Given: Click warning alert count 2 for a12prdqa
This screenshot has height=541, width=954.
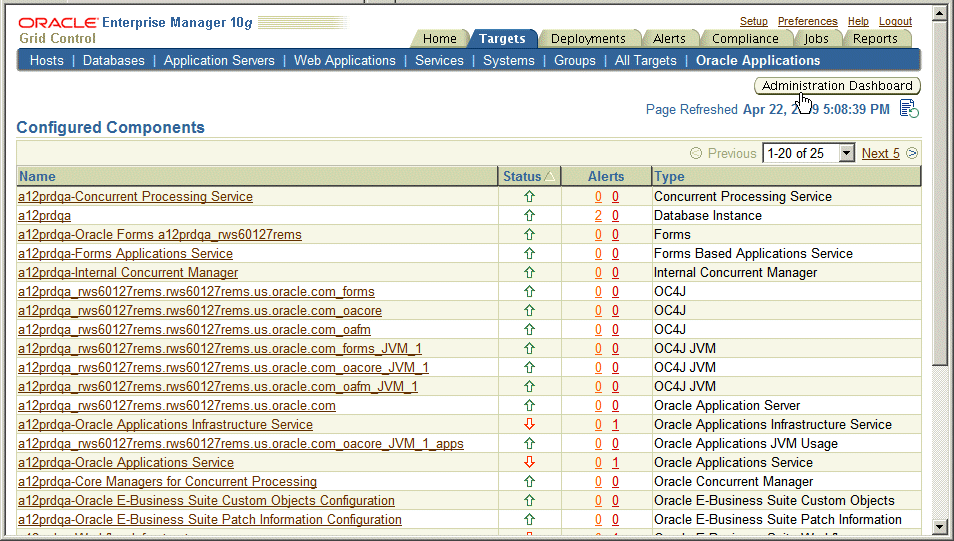Looking at the screenshot, I should 598,215.
